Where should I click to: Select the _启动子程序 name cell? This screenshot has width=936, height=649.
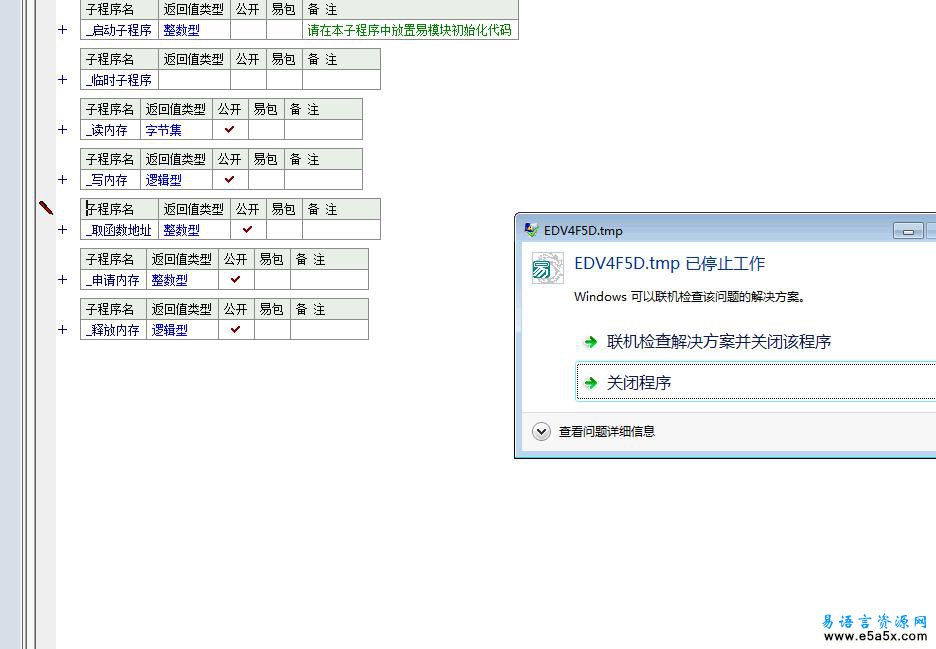coord(119,30)
